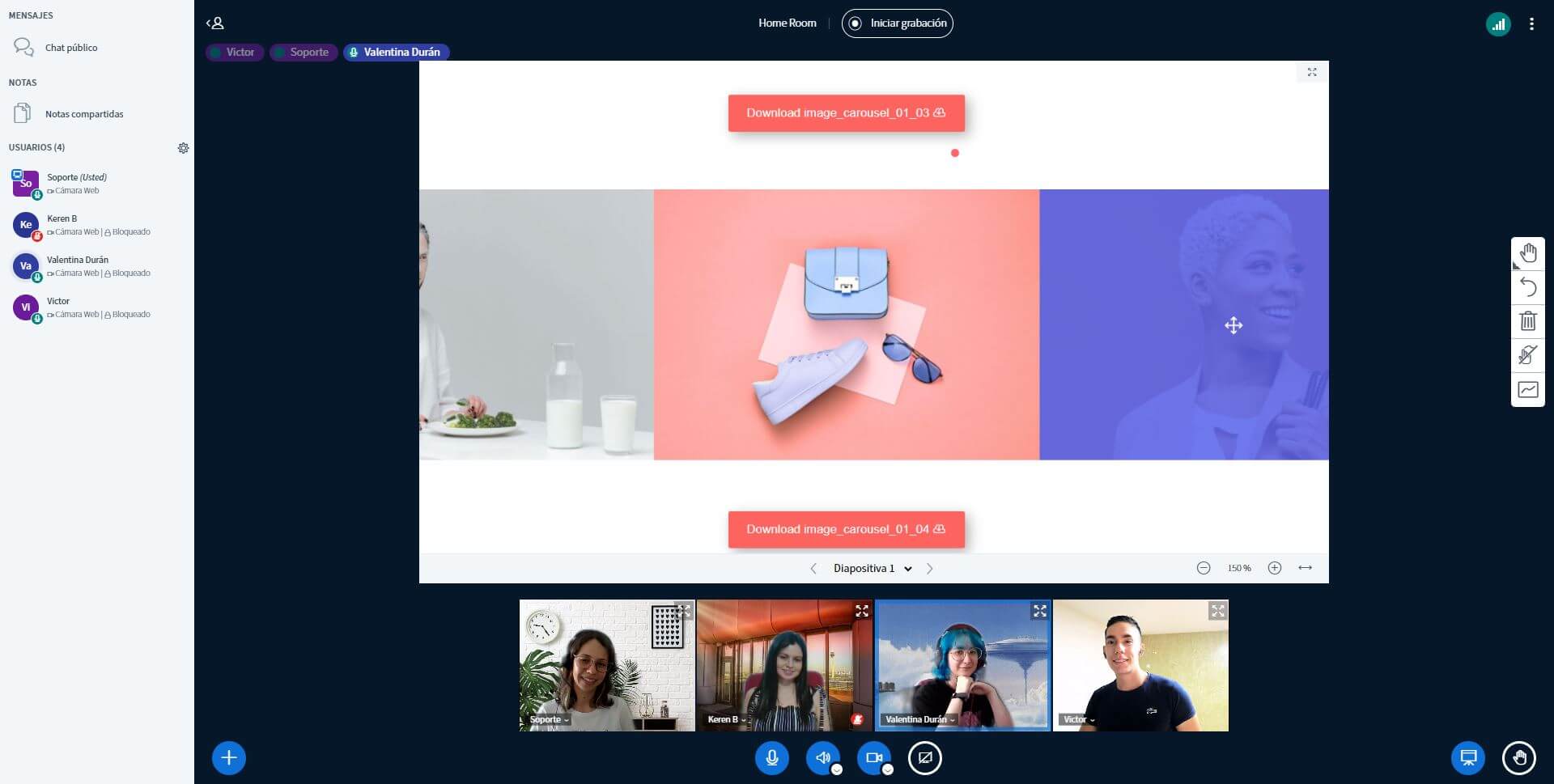Undo the last whiteboard annotation
The image size is (1554, 784).
(1527, 287)
